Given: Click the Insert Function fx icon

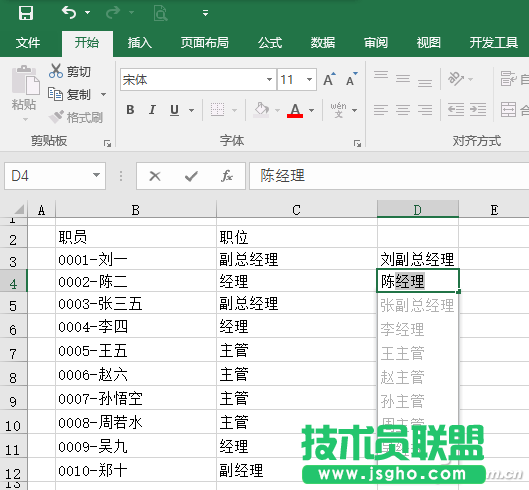Looking at the screenshot, I should pos(227,176).
